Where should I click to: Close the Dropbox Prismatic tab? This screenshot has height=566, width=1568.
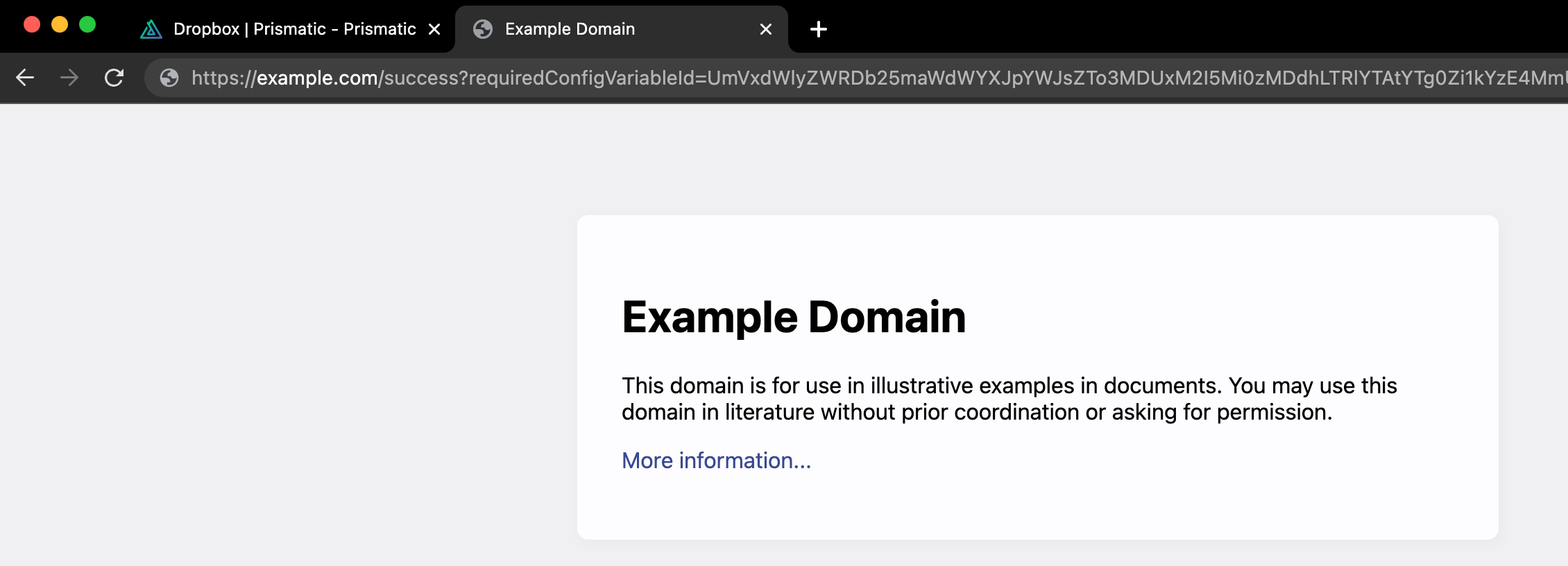[x=434, y=29]
